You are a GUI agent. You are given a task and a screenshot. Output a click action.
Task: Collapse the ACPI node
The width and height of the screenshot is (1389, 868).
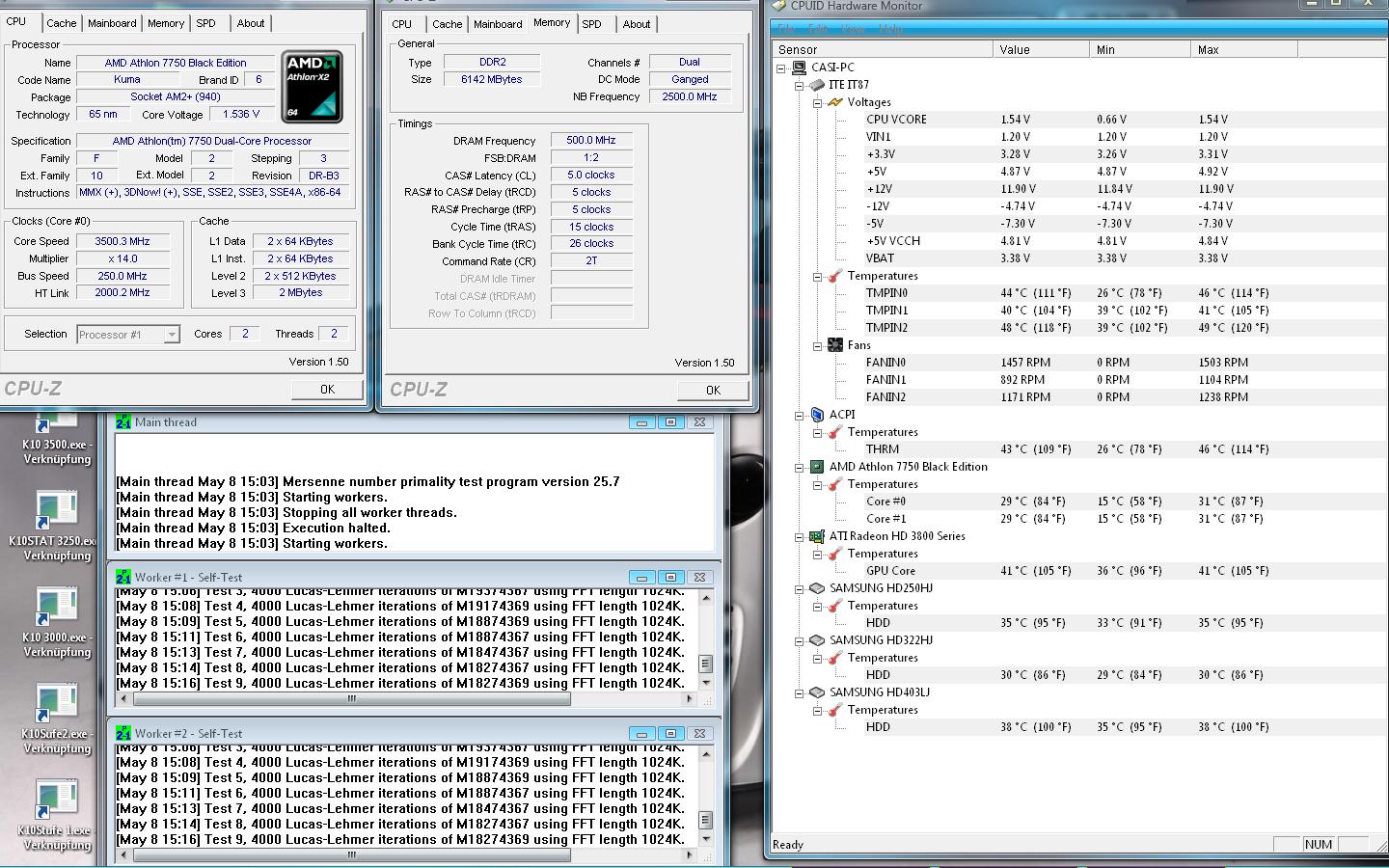[800, 415]
